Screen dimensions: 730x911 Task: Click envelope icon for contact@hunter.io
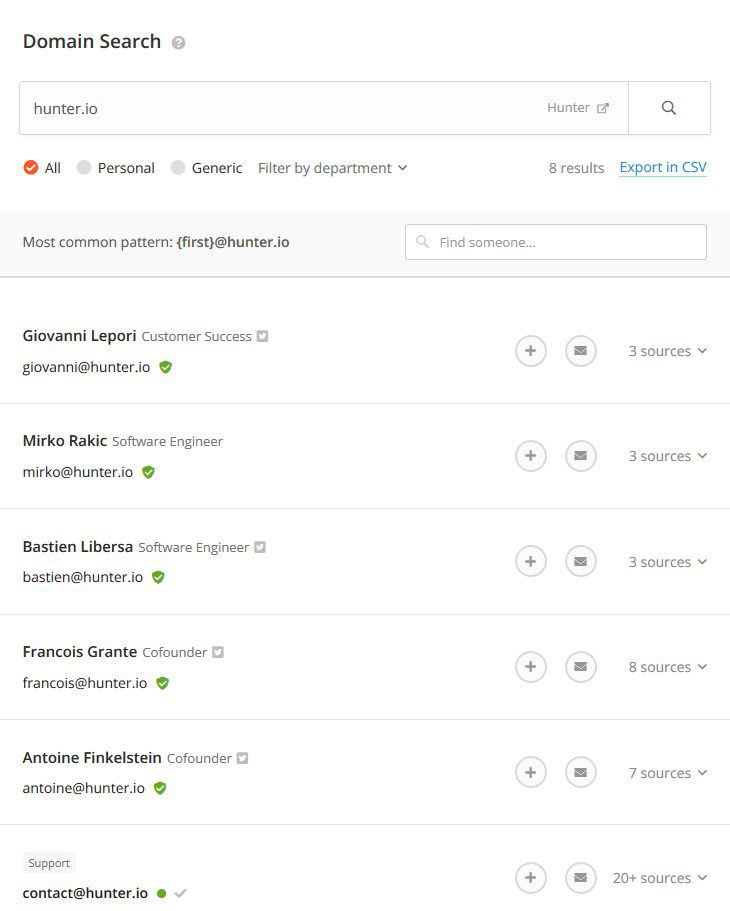580,878
